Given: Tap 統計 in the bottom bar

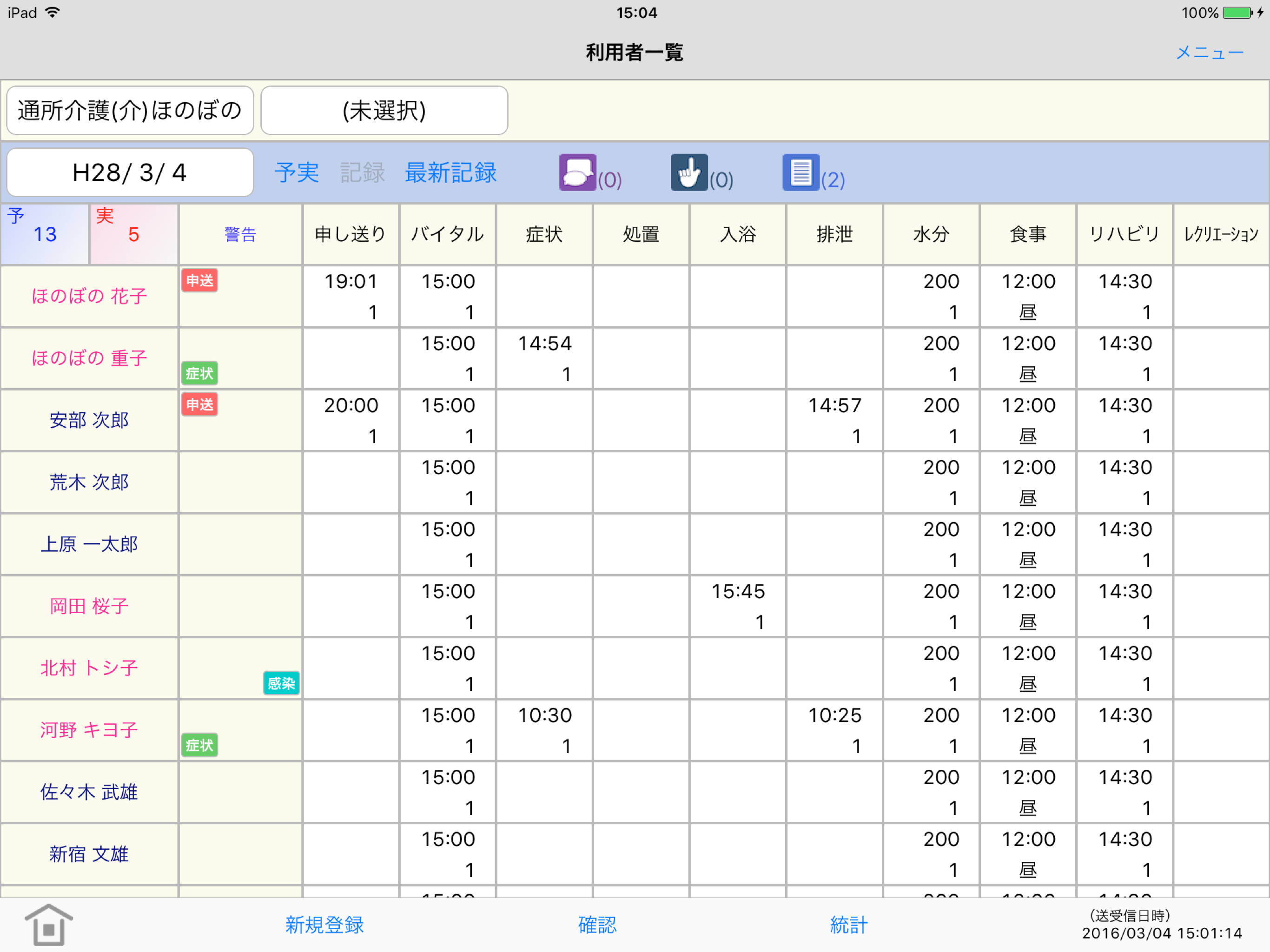Looking at the screenshot, I should [849, 925].
